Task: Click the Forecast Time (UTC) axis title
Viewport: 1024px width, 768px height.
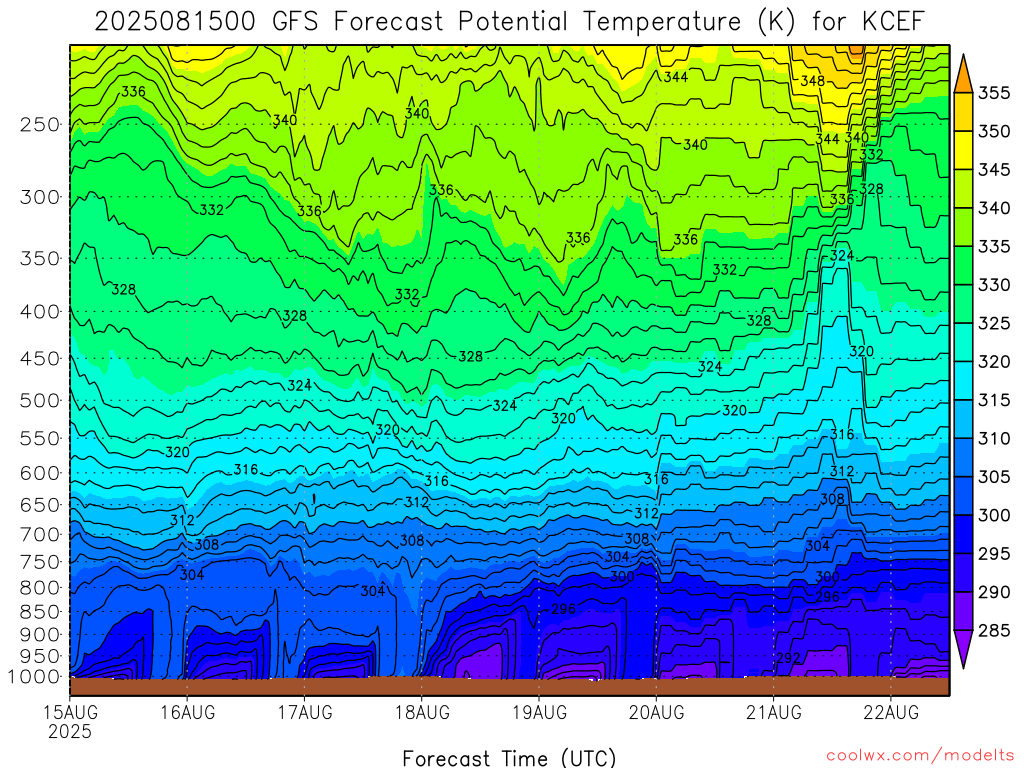Action: [x=509, y=758]
